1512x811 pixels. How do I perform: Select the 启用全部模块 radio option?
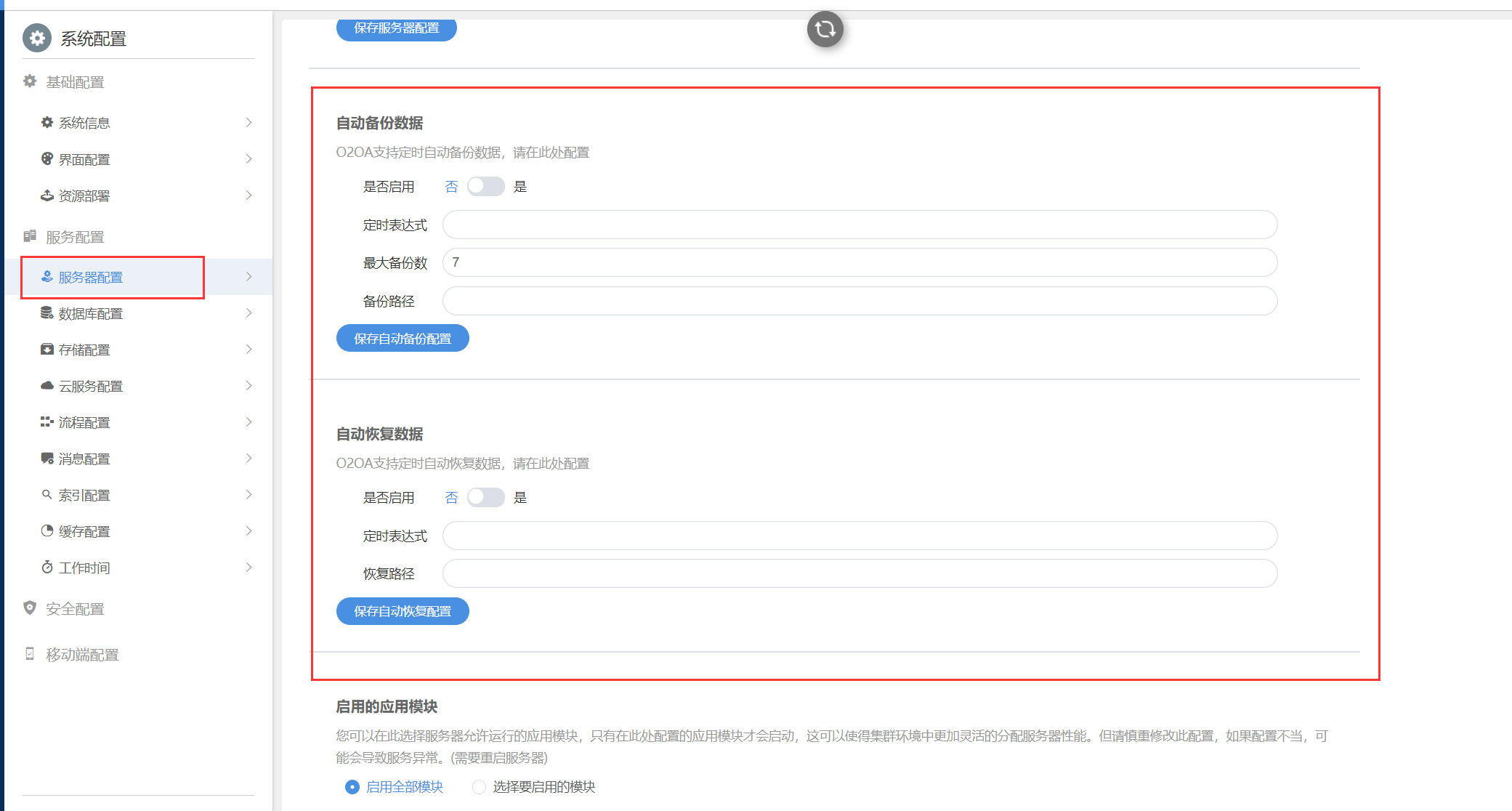(x=352, y=787)
